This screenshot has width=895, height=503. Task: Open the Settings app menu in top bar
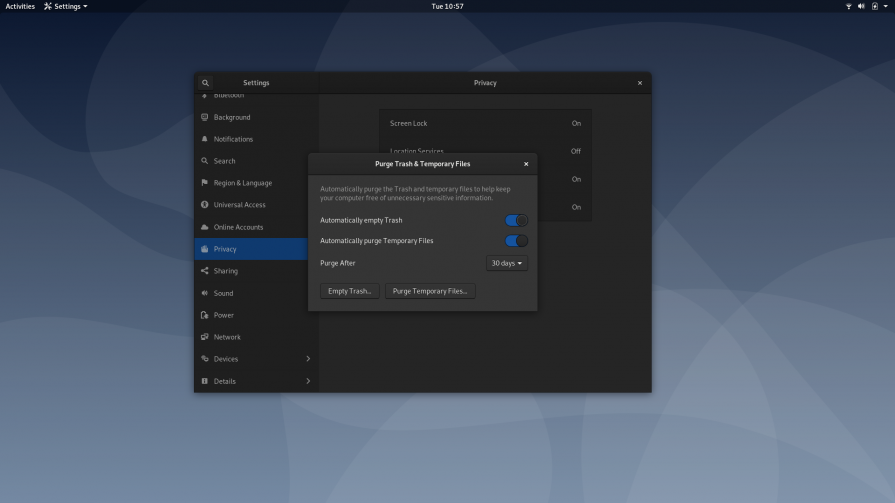pyautogui.click(x=66, y=6)
